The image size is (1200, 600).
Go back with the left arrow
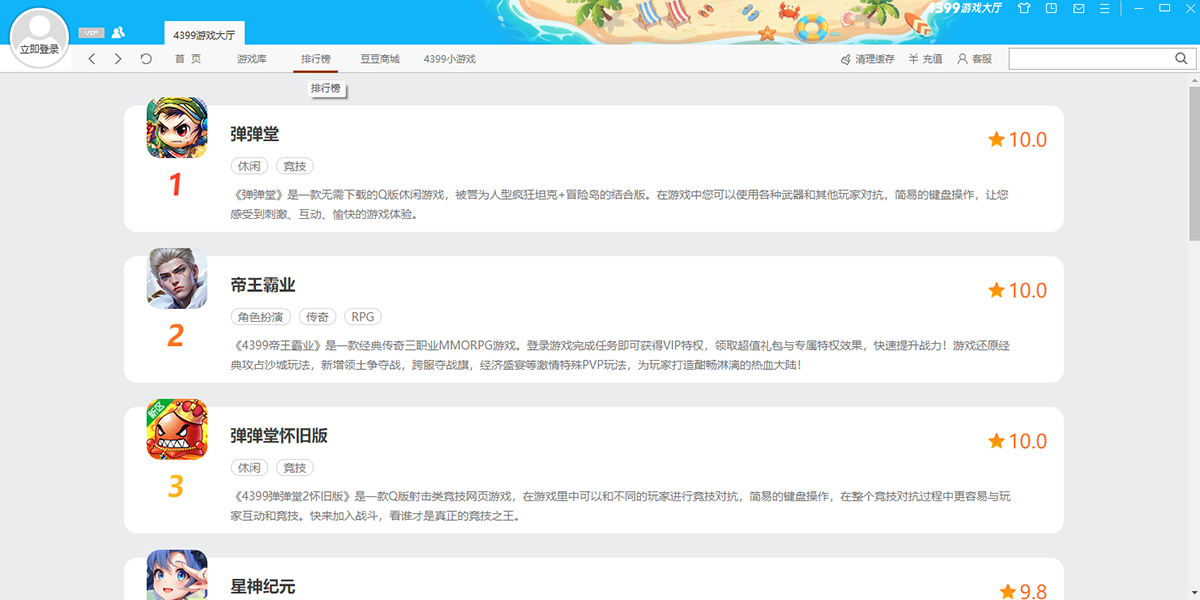92,59
